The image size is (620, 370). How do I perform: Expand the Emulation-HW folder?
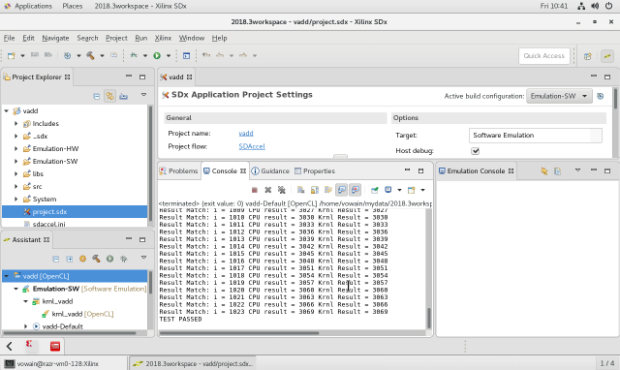click(x=16, y=149)
